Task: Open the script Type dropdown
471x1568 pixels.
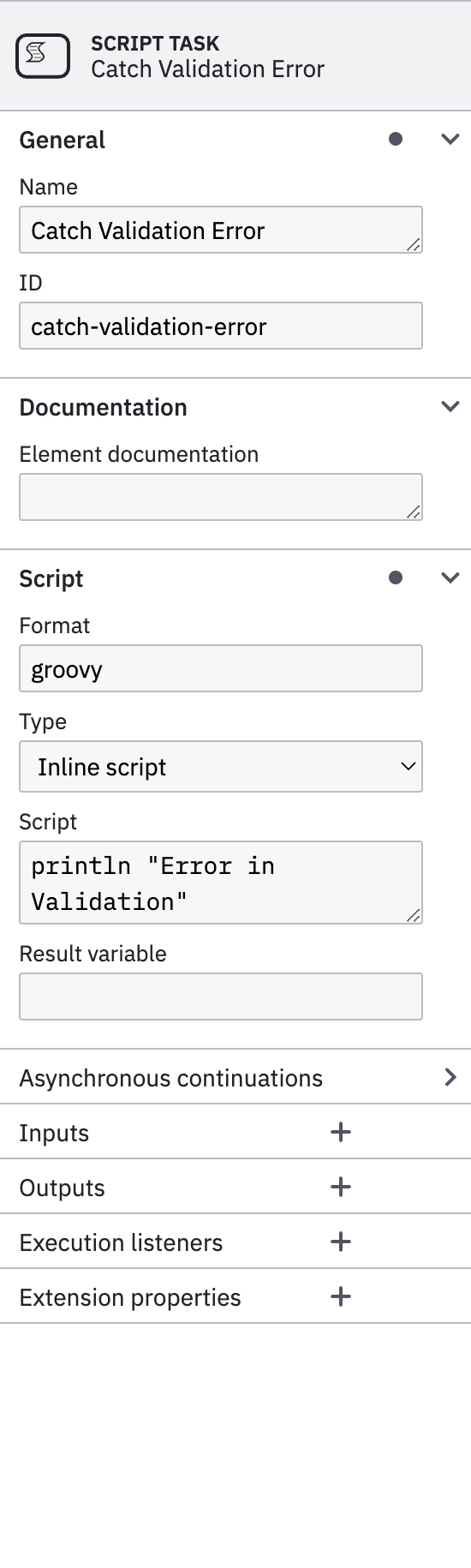Action: click(x=221, y=766)
